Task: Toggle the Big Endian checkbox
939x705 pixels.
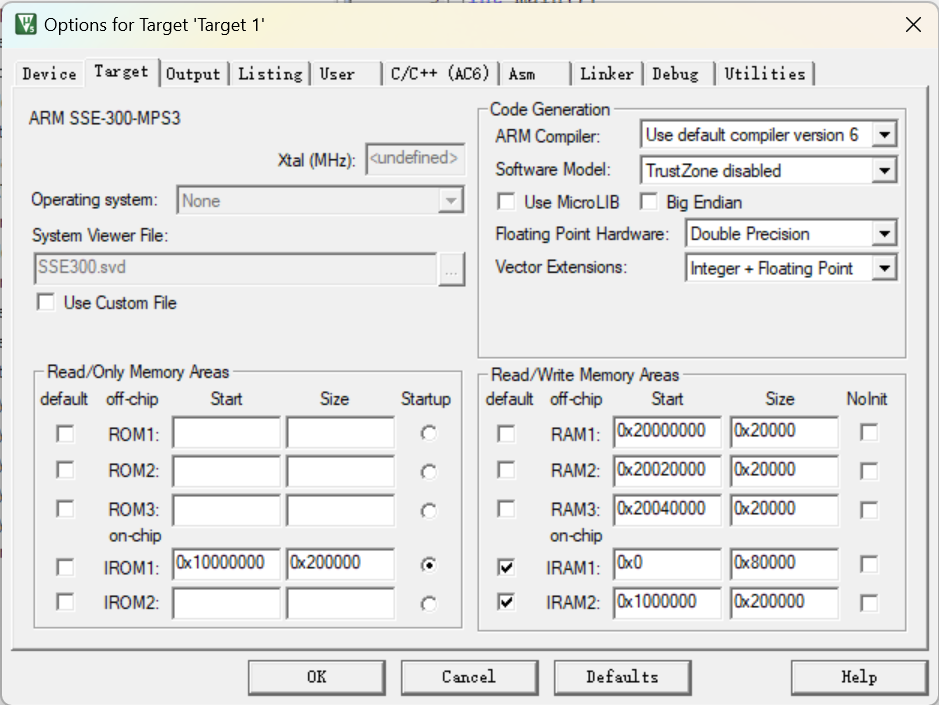Action: pos(649,202)
